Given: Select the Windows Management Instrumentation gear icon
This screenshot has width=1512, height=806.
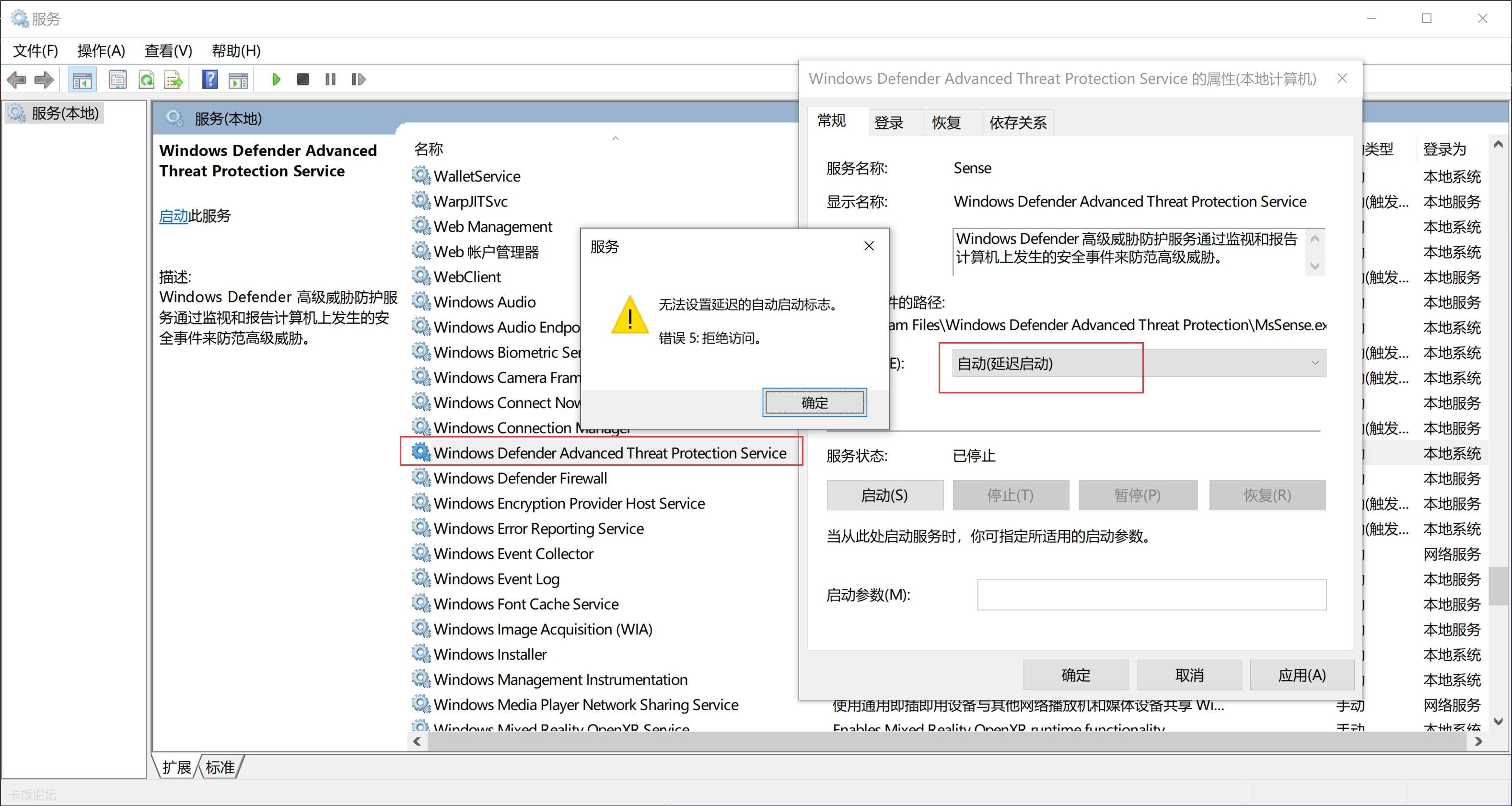Looking at the screenshot, I should pos(421,678).
